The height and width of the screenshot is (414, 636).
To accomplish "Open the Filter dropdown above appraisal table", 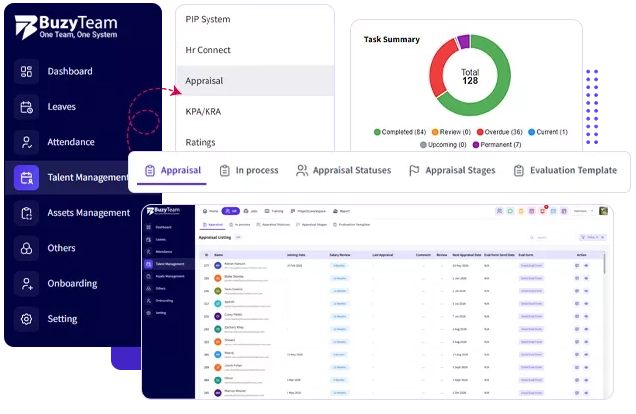I will click(x=592, y=237).
